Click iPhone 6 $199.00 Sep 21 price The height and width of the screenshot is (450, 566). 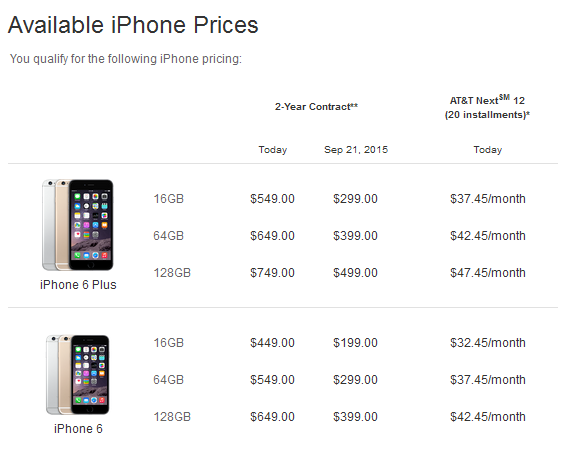[356, 343]
